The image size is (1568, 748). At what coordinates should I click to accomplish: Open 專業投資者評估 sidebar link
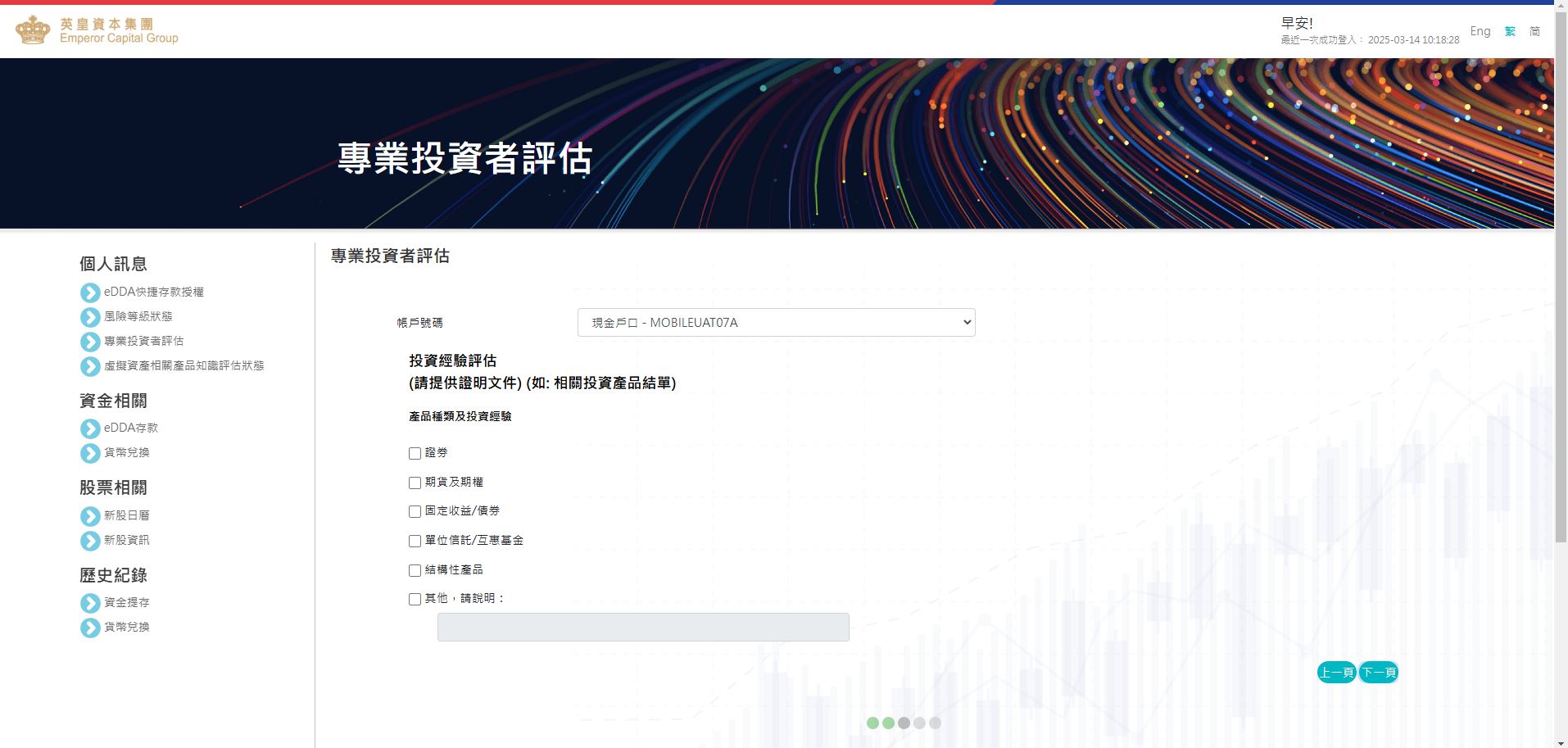144,341
